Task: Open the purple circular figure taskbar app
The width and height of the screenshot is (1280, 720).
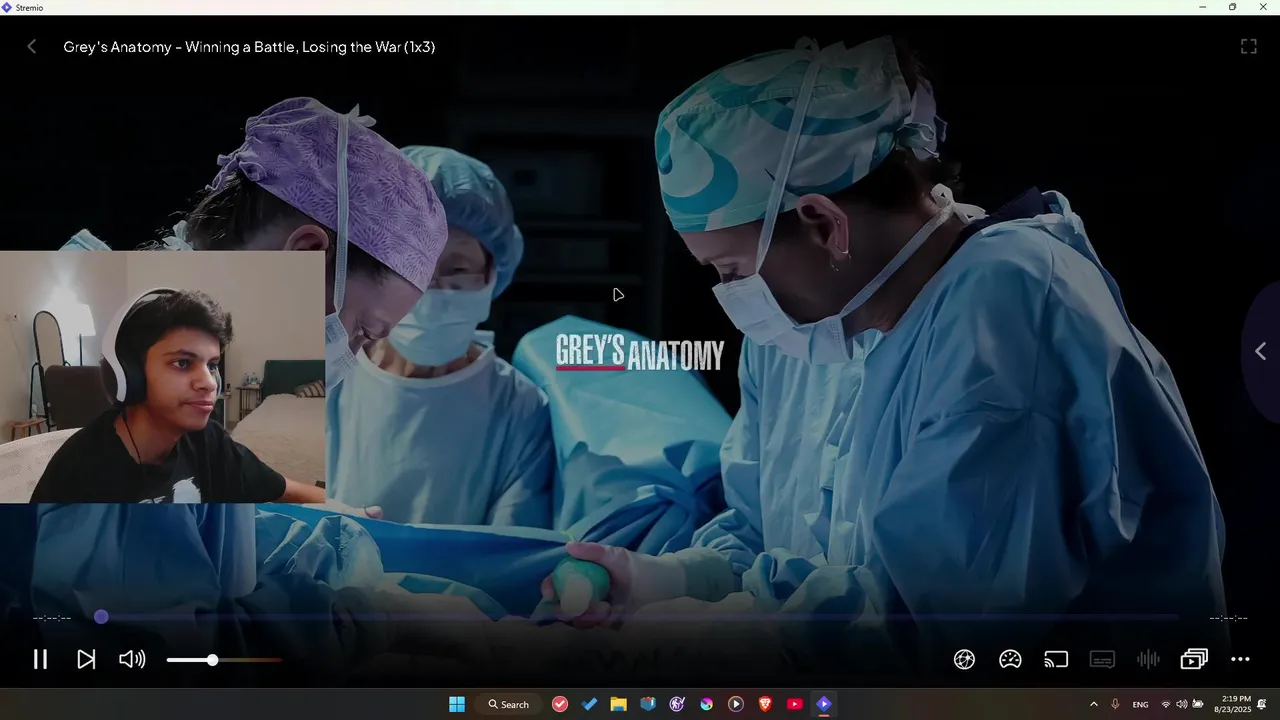Action: [x=677, y=704]
